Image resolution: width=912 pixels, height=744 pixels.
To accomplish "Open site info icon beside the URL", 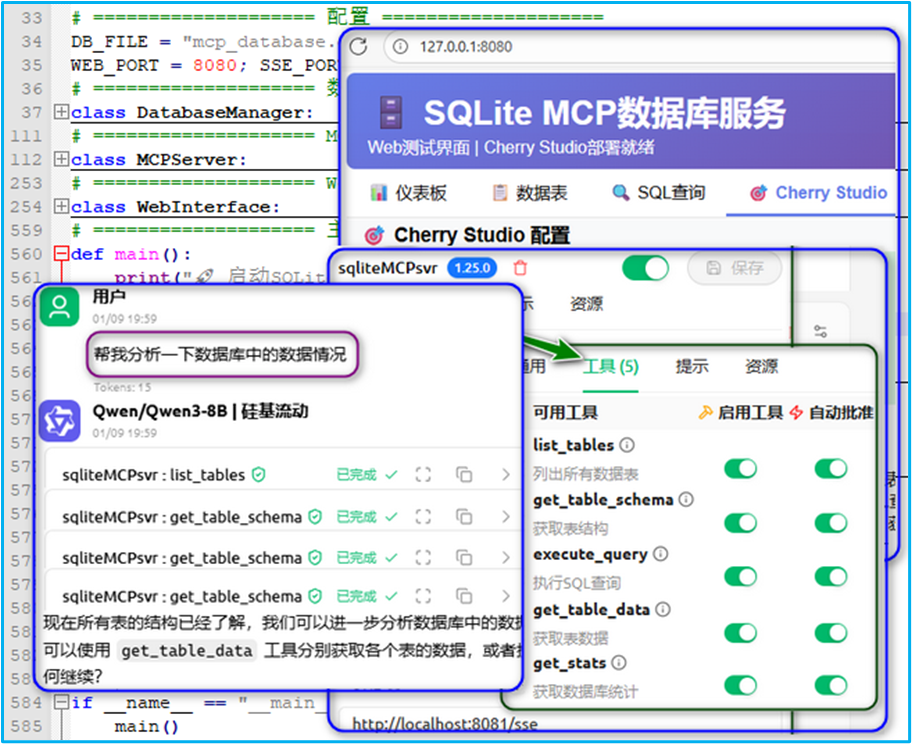I will [400, 47].
